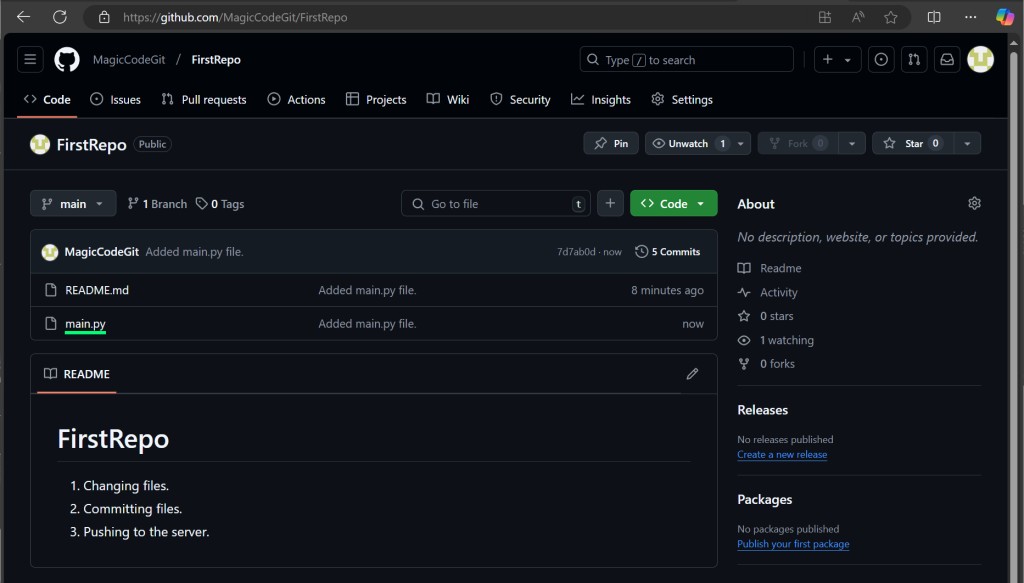Expand the create new plus dropdown
Screen dimensions: 1024x583
pos(837,60)
